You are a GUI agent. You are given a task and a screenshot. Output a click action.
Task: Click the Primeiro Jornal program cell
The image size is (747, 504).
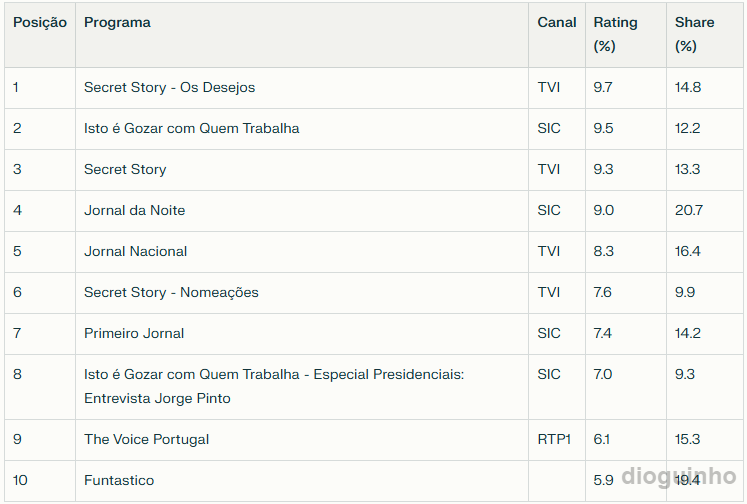pos(134,333)
